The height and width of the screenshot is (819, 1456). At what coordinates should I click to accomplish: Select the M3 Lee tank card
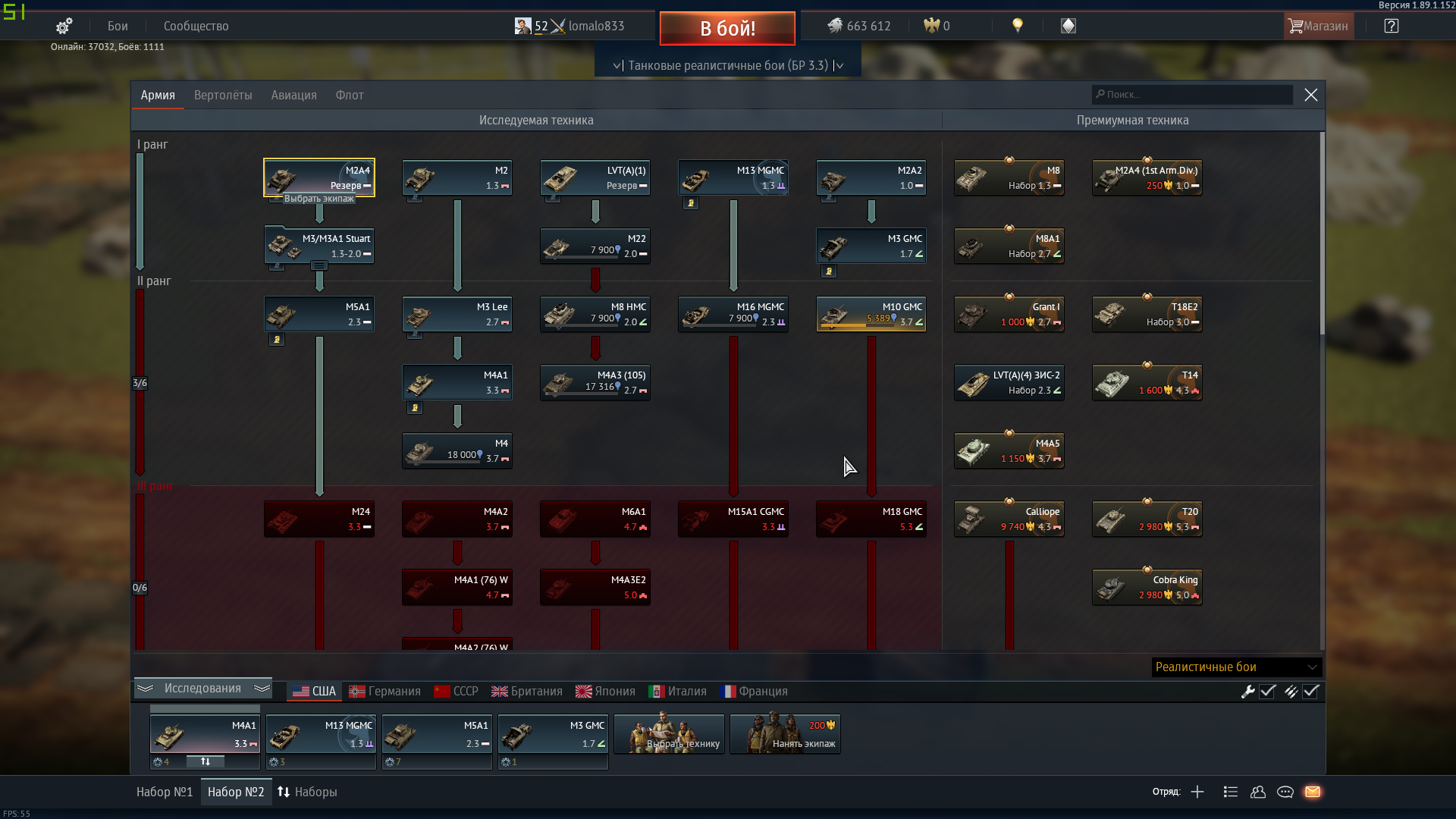457,314
